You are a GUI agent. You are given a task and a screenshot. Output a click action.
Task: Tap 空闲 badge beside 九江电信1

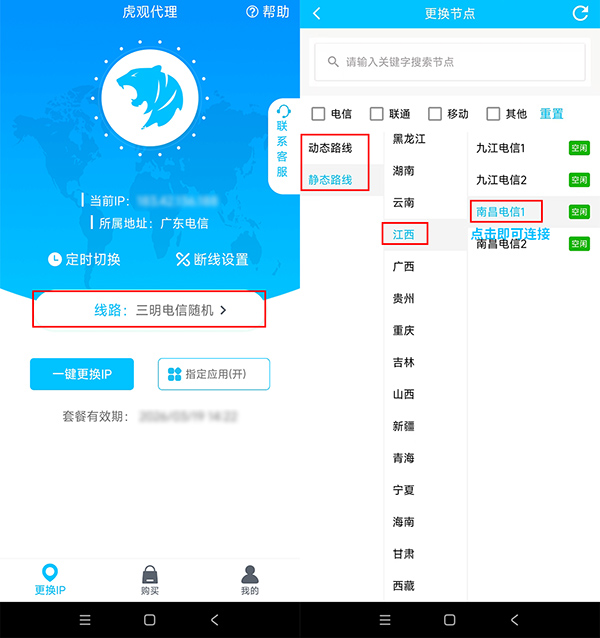coord(579,148)
